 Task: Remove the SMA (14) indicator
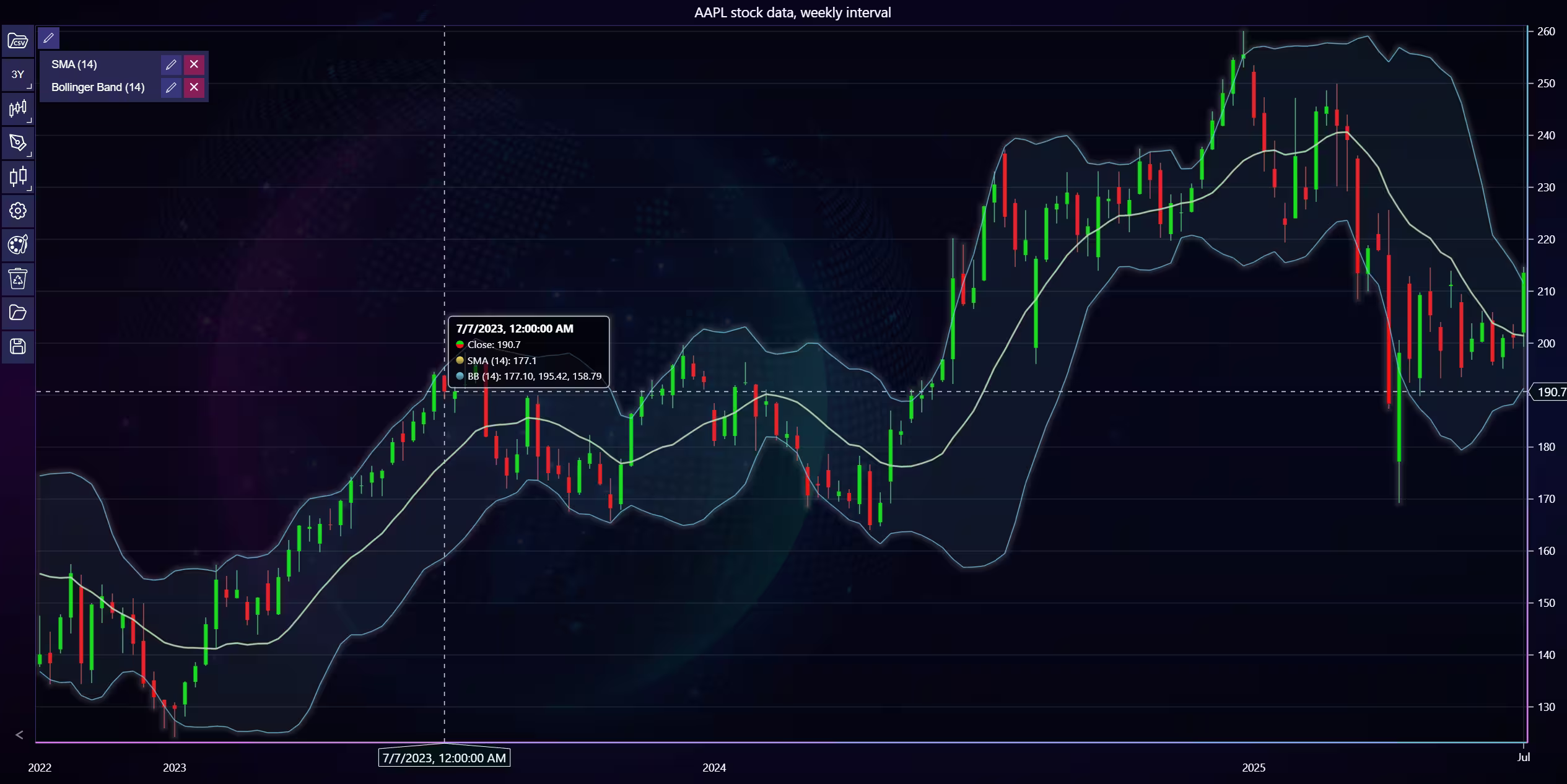click(194, 64)
